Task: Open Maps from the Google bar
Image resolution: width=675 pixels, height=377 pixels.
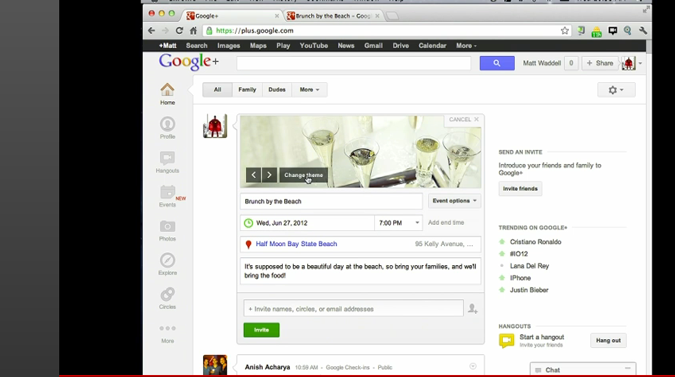Action: (258, 46)
